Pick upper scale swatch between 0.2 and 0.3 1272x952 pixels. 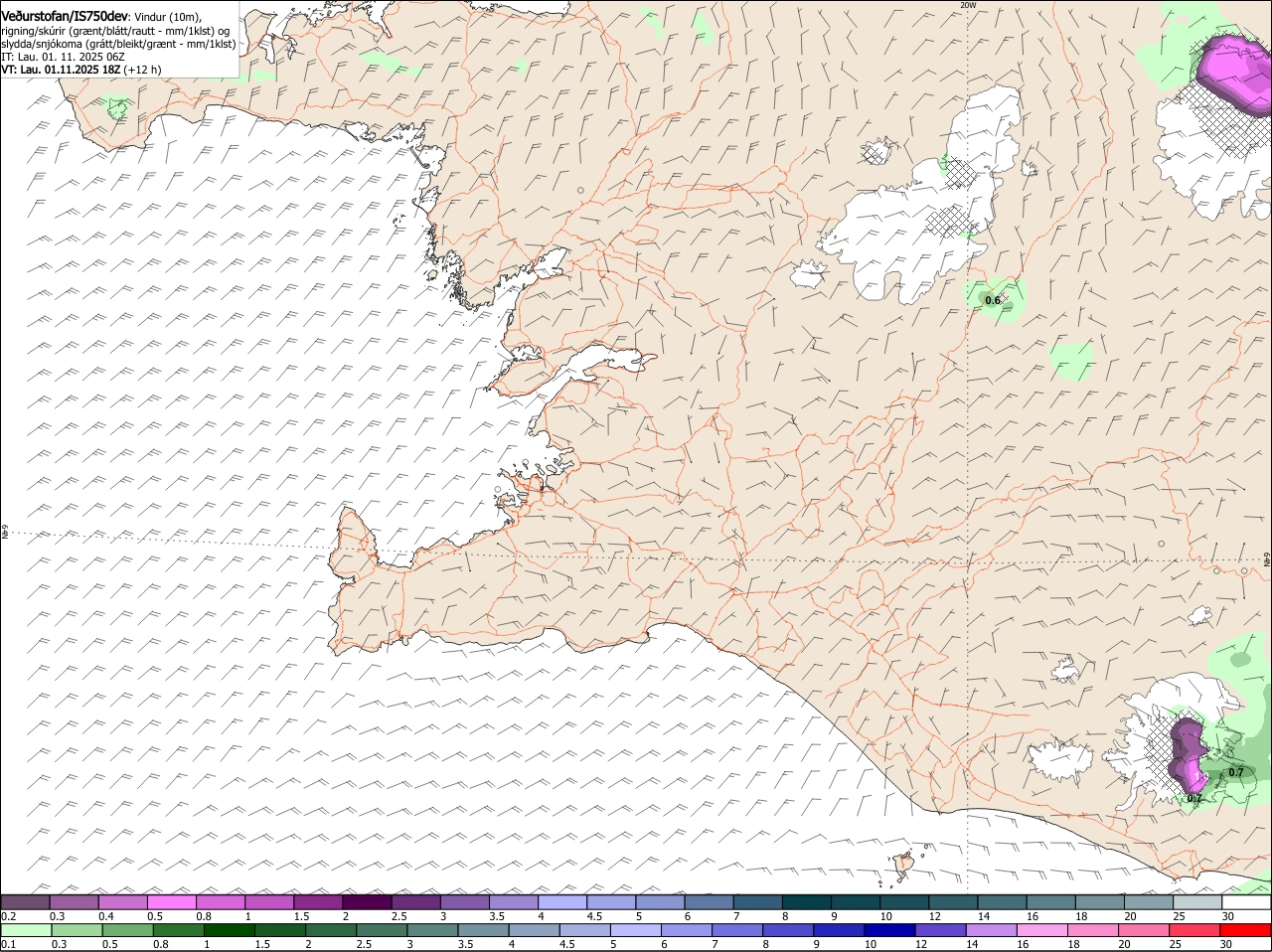point(26,902)
